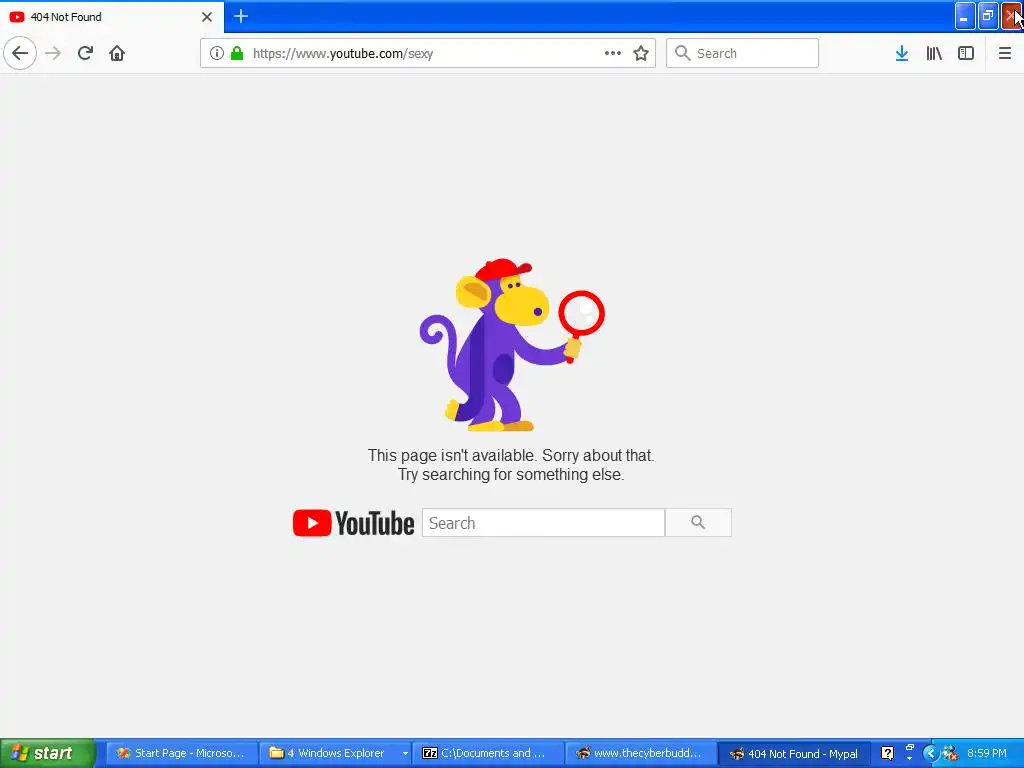Screen dimensions: 1024x768
Task: Click the 8:59 PM system clock
Action: [987, 753]
